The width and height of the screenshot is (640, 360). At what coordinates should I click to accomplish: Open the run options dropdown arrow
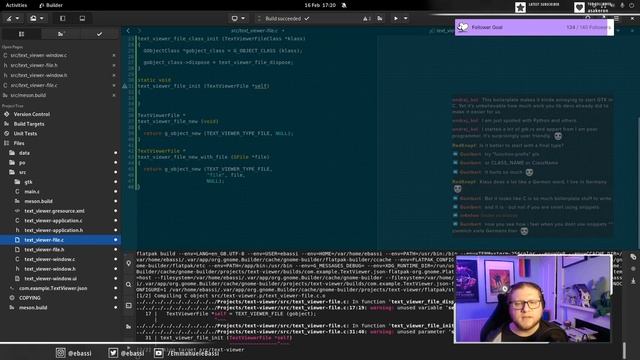tap(405, 18)
